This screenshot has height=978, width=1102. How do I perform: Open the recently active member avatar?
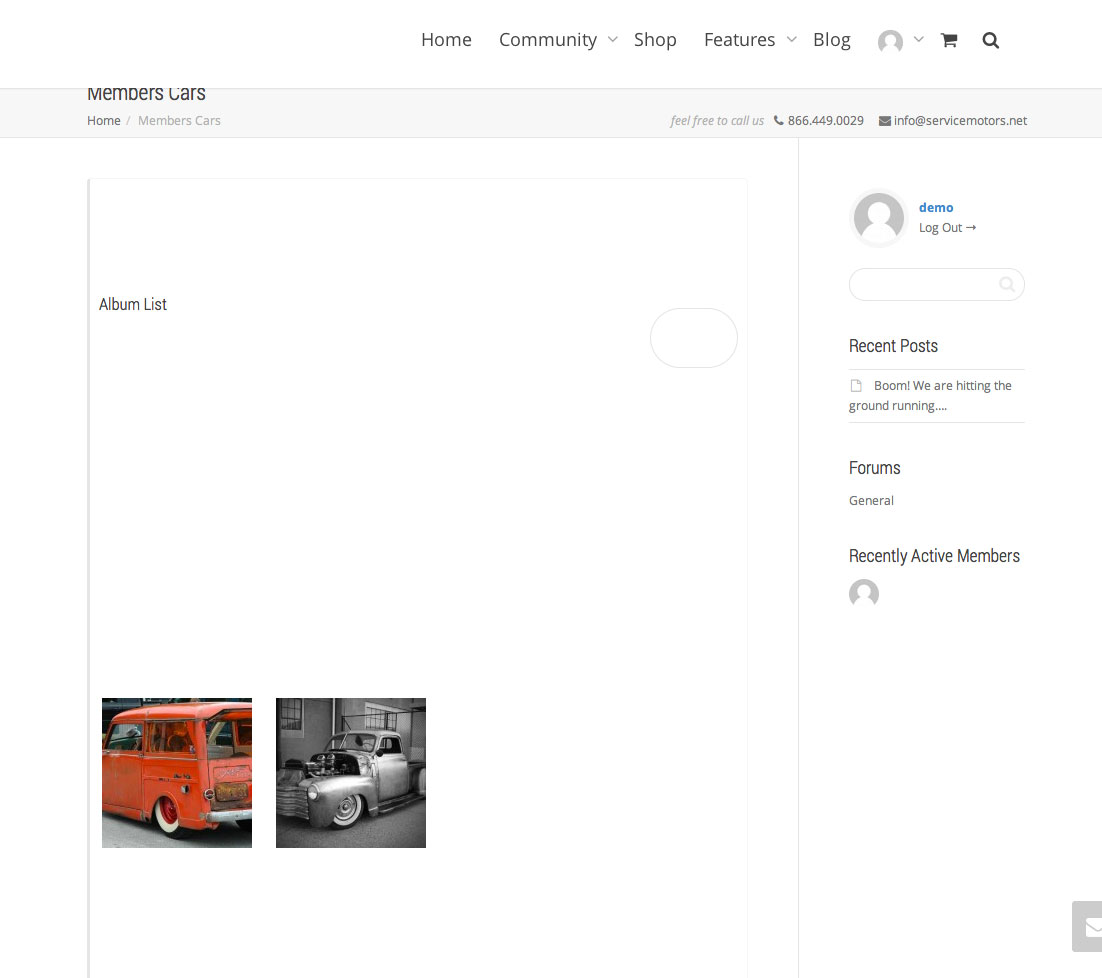point(864,594)
